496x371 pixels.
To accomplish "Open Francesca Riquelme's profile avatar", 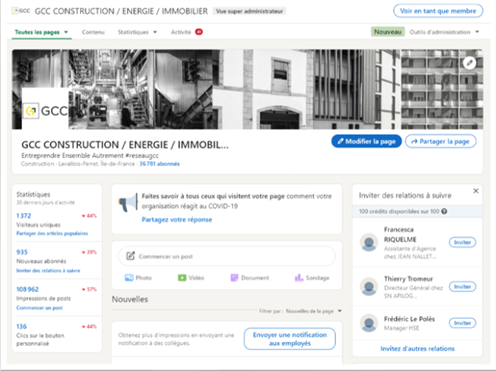I will pos(369,242).
